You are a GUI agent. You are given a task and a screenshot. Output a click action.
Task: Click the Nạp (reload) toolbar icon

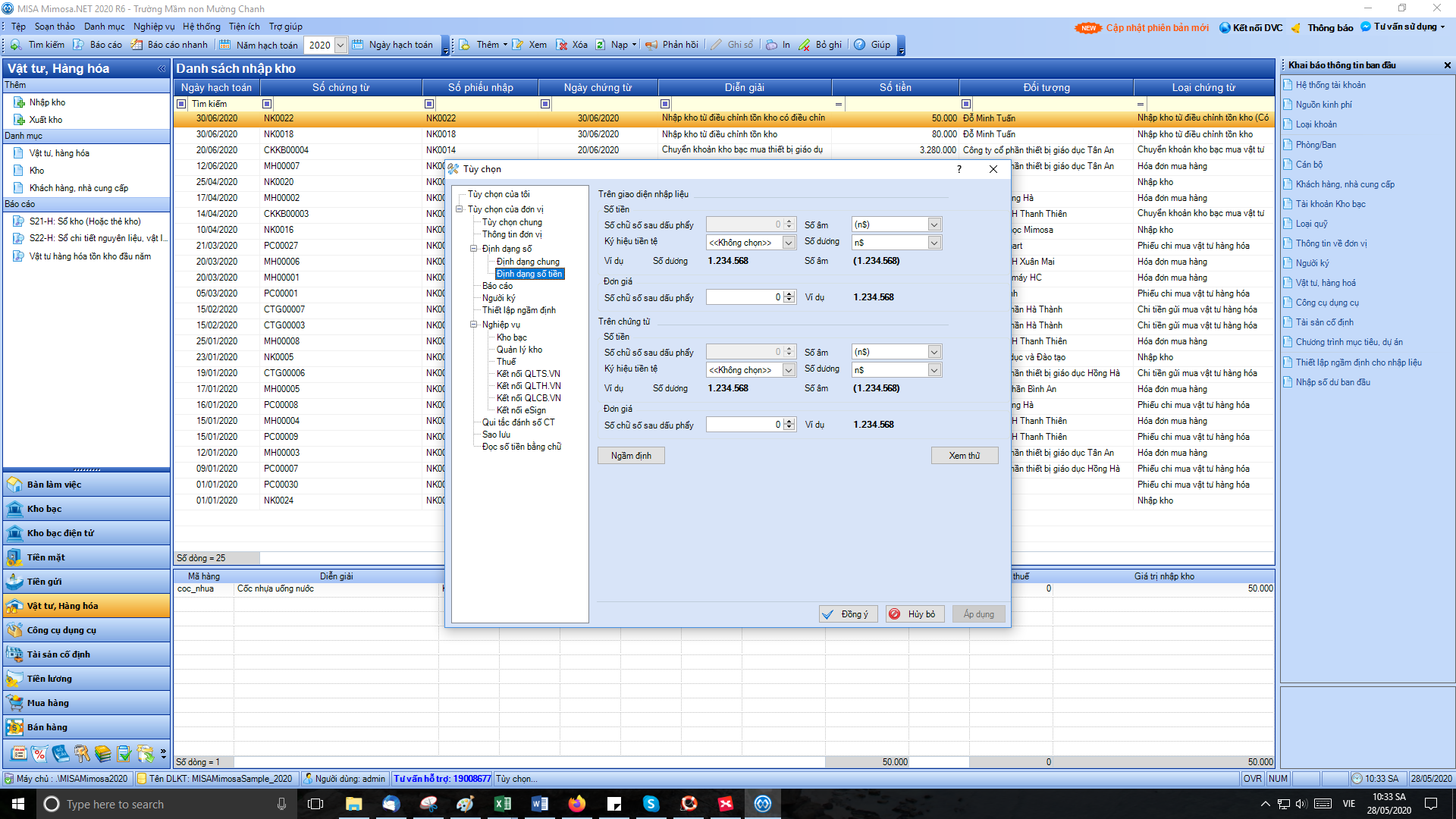coord(601,45)
